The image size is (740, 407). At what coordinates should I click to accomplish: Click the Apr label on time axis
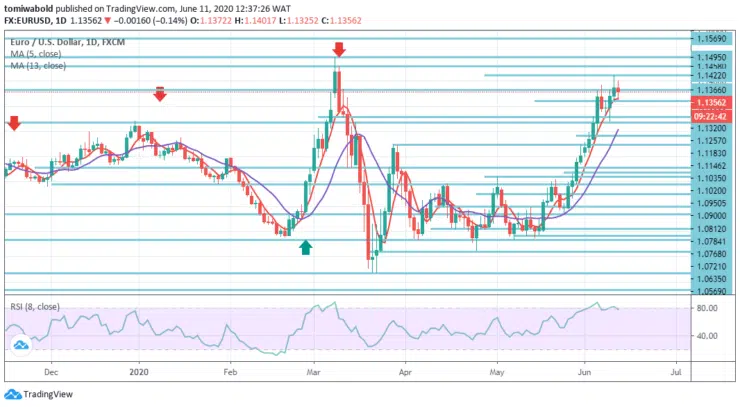point(405,372)
